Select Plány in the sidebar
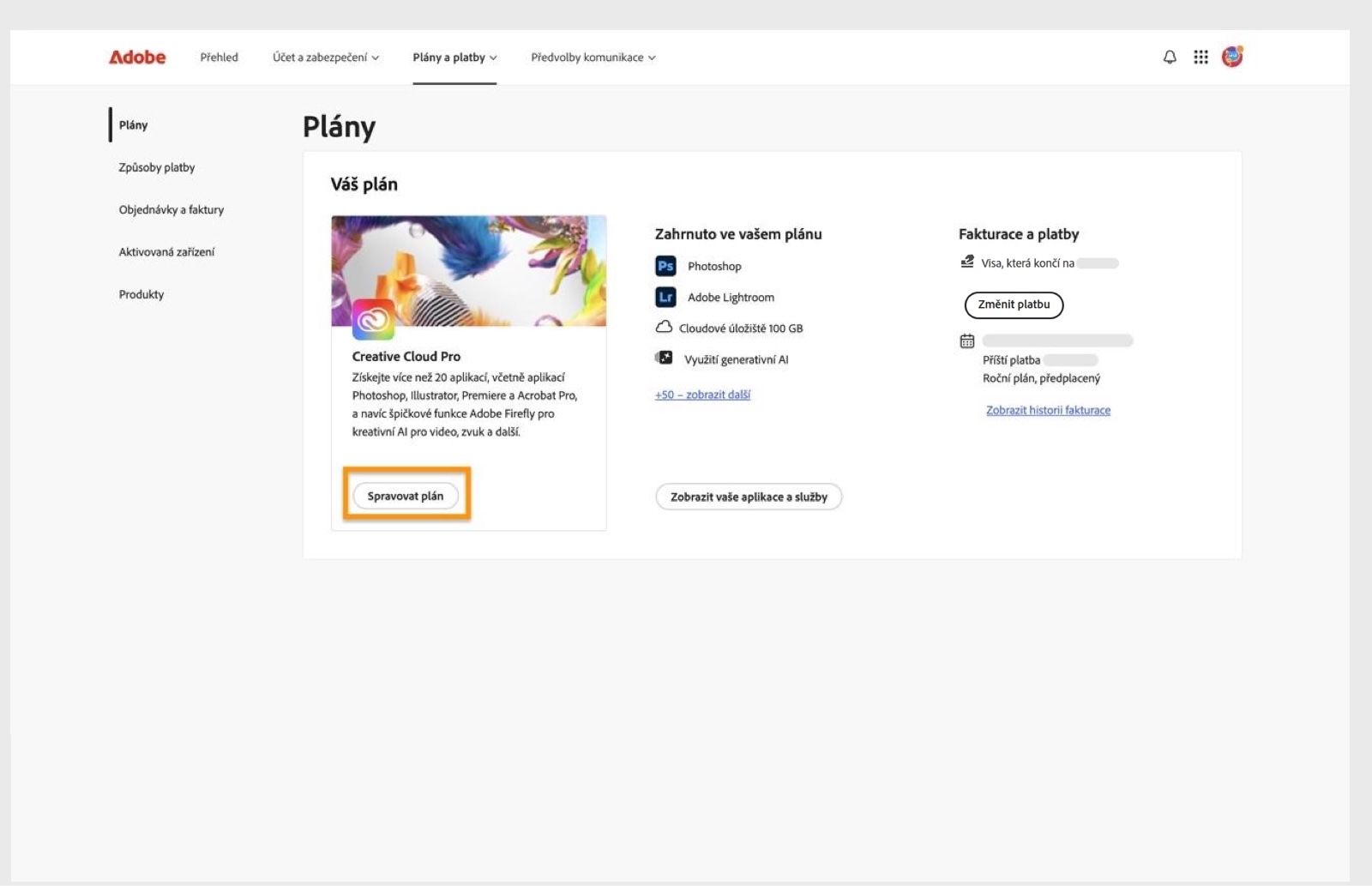 tap(133, 125)
